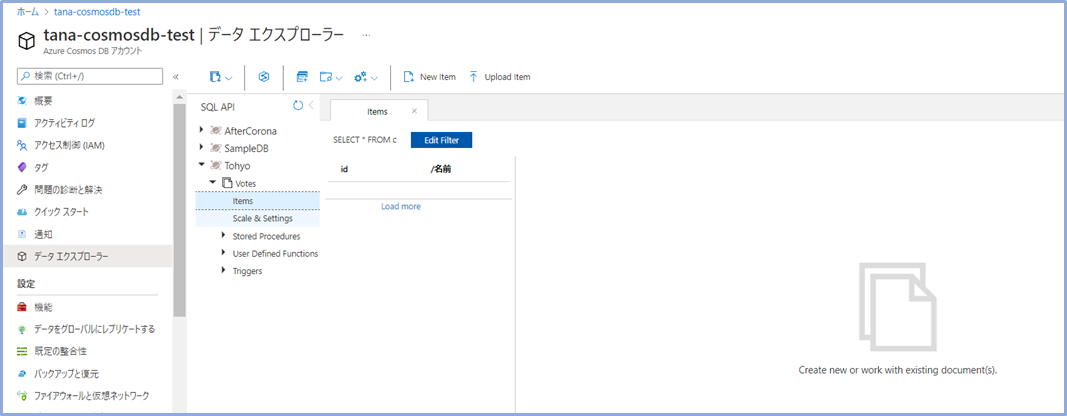Click the ellipsis more options beside the title
The image size is (1067, 416).
pos(366,35)
